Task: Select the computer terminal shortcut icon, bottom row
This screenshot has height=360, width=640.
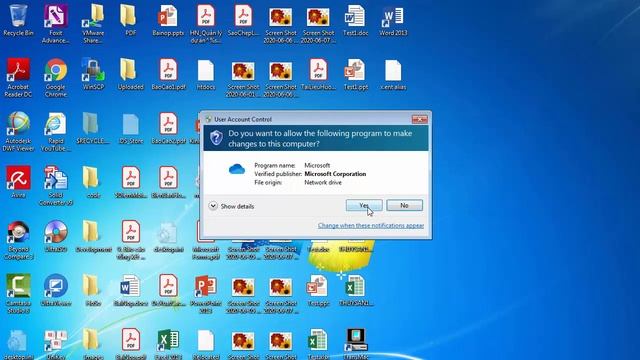Action: click(x=356, y=343)
